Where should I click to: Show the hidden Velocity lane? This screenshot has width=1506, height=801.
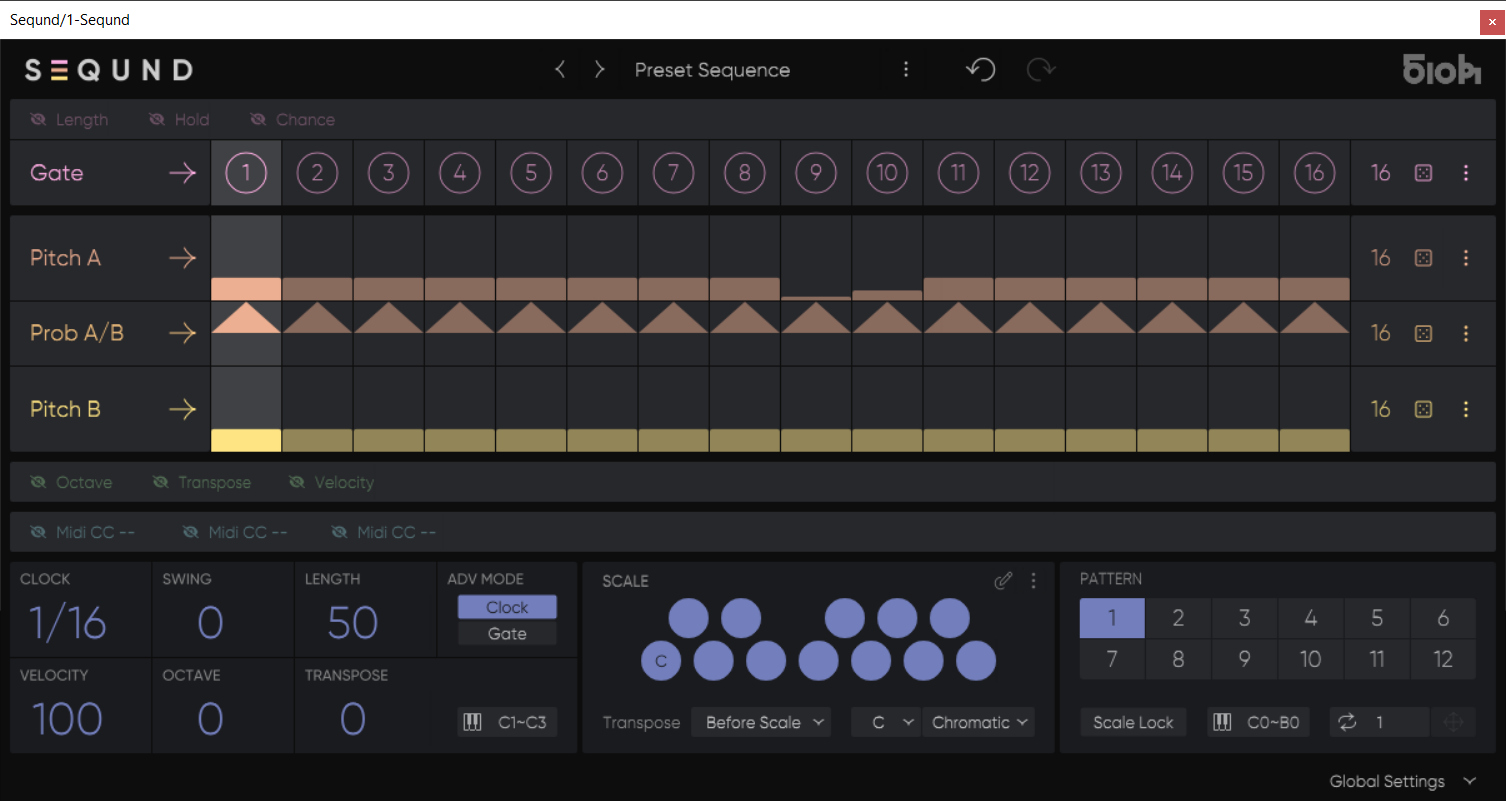(331, 483)
